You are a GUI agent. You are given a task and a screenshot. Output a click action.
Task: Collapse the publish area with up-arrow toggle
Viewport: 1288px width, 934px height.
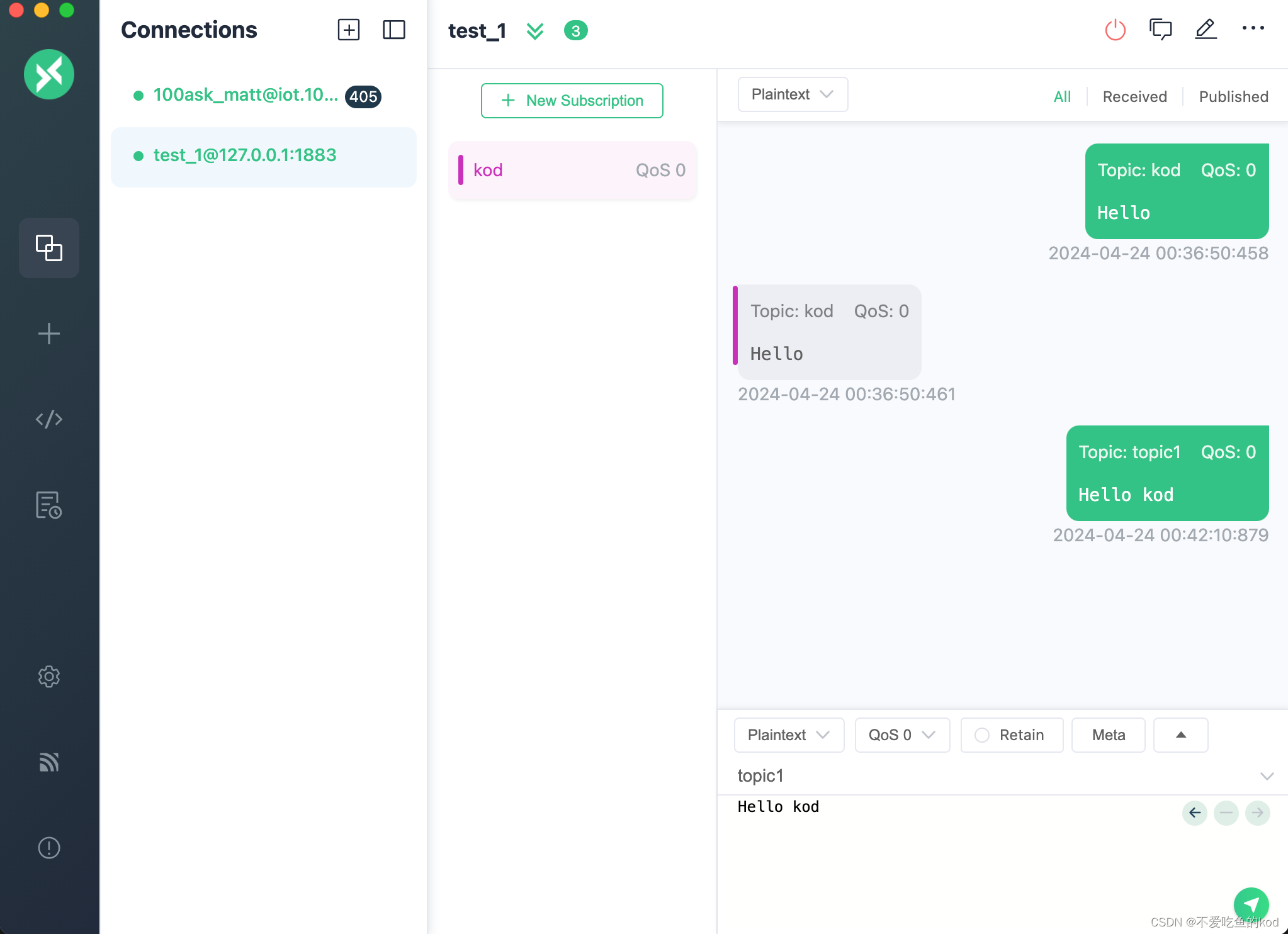tap(1180, 735)
